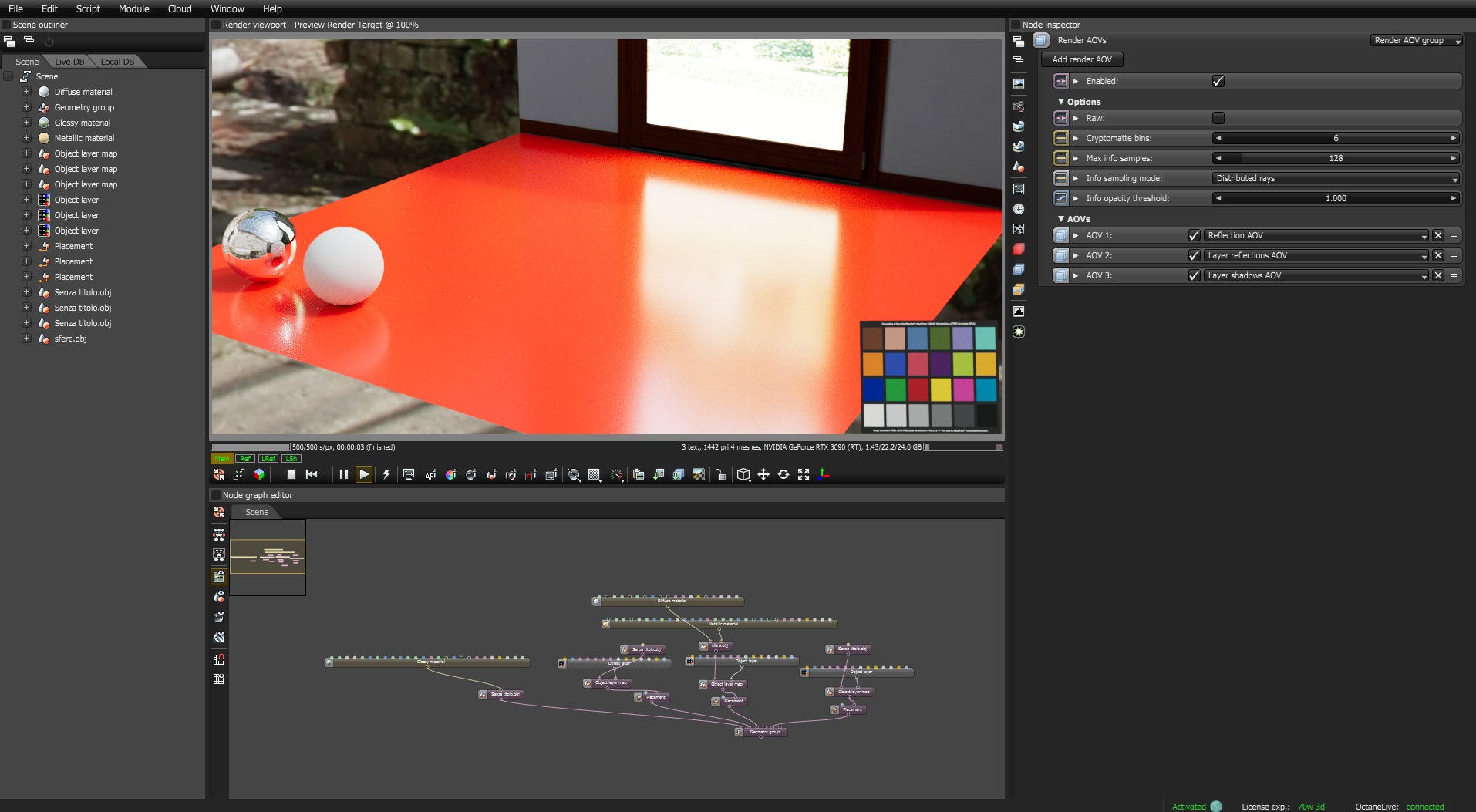1476x812 pixels.
Task: Click the node graph minimap thumbnail
Action: 268,557
